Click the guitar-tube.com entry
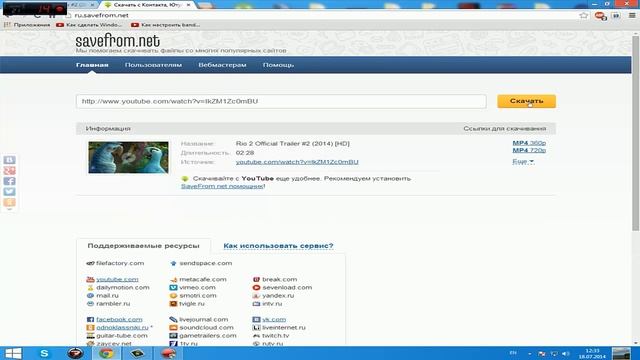The height and width of the screenshot is (360, 640). pyautogui.click(x=117, y=336)
